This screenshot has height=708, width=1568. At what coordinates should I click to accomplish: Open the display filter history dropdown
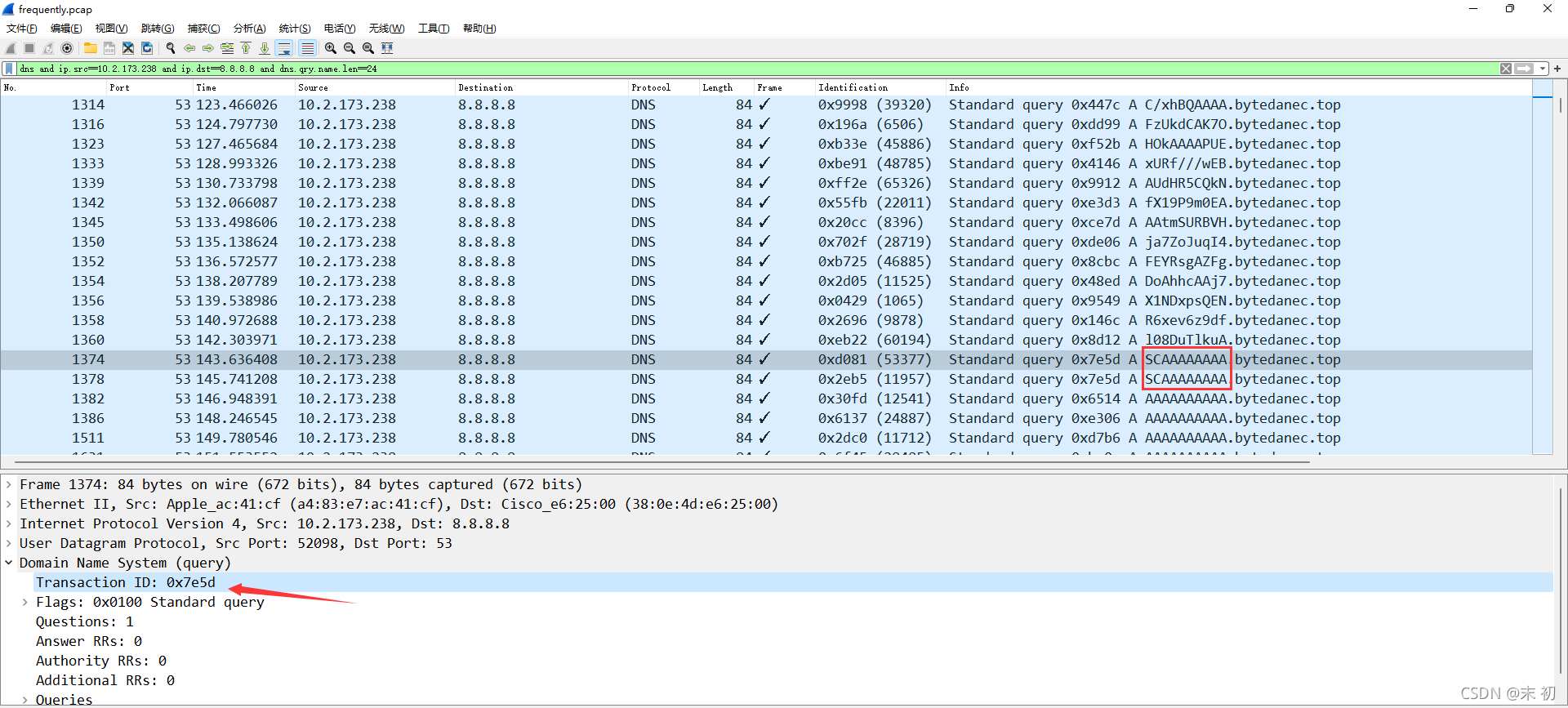pyautogui.click(x=1542, y=69)
